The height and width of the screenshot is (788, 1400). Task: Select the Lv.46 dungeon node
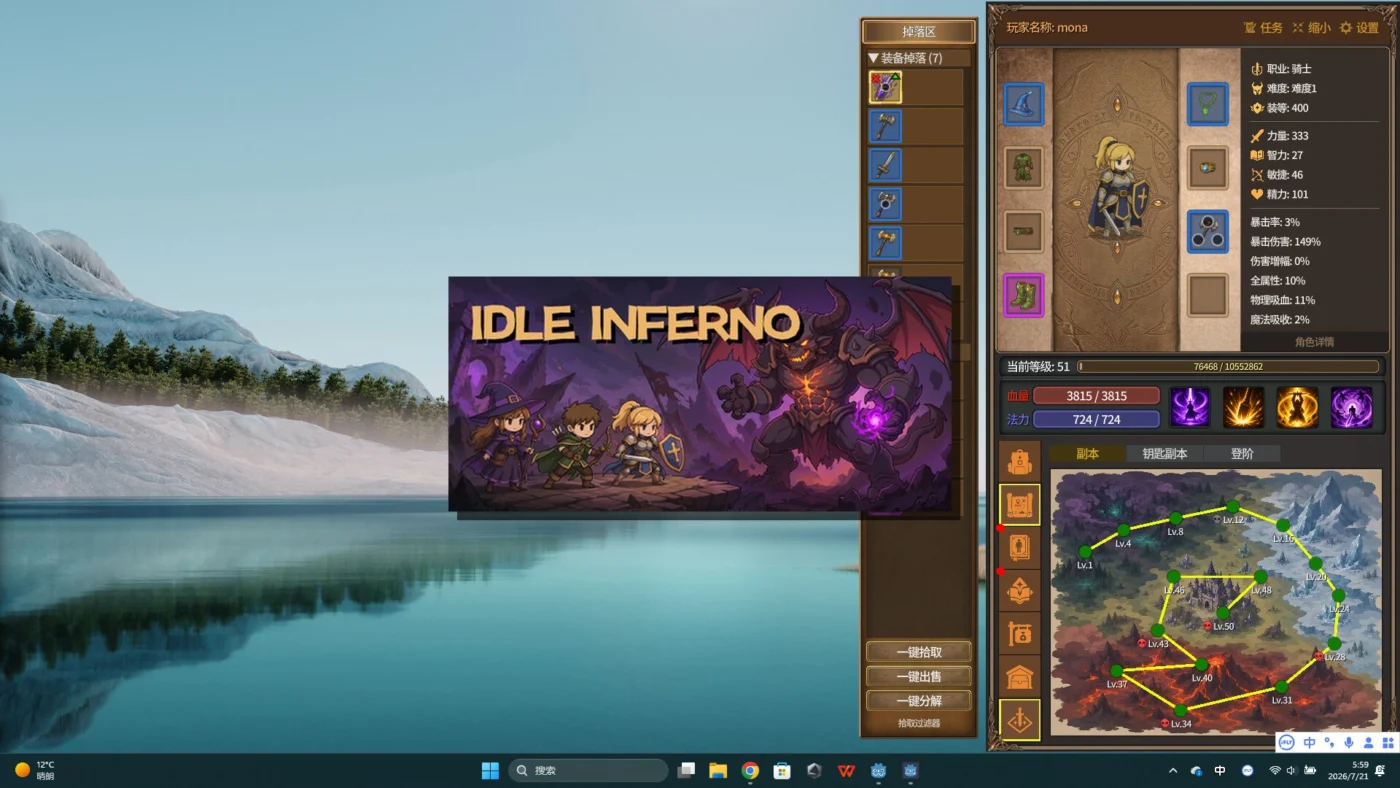(x=1173, y=577)
